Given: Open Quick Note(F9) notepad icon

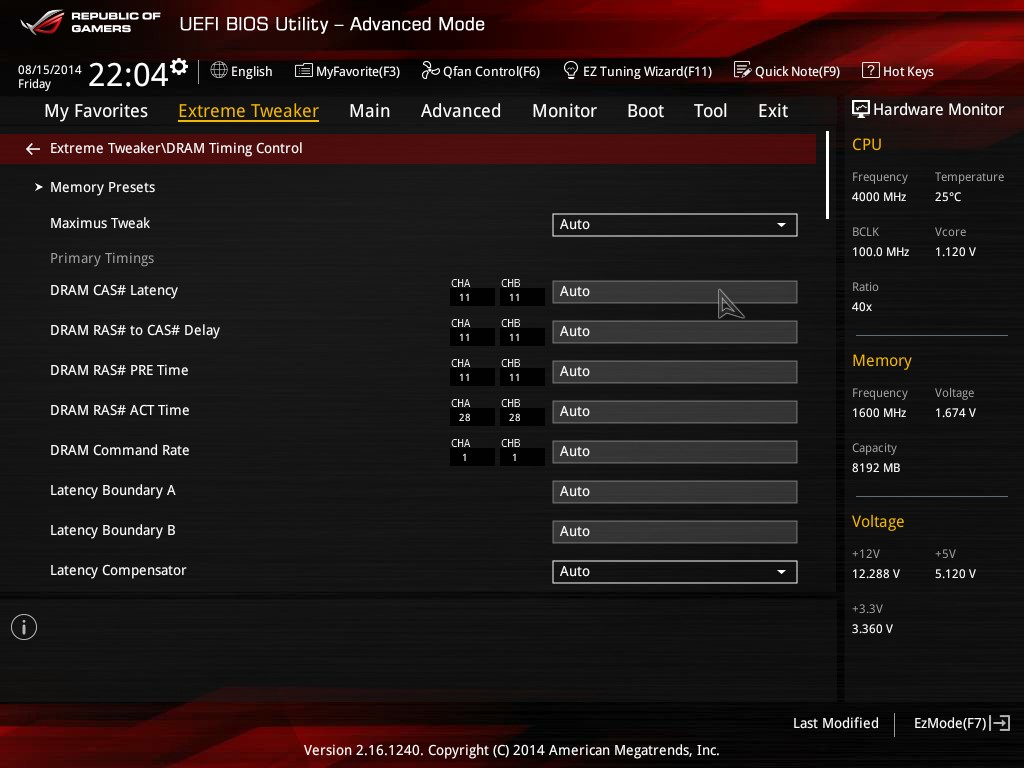Looking at the screenshot, I should pyautogui.click(x=743, y=70).
